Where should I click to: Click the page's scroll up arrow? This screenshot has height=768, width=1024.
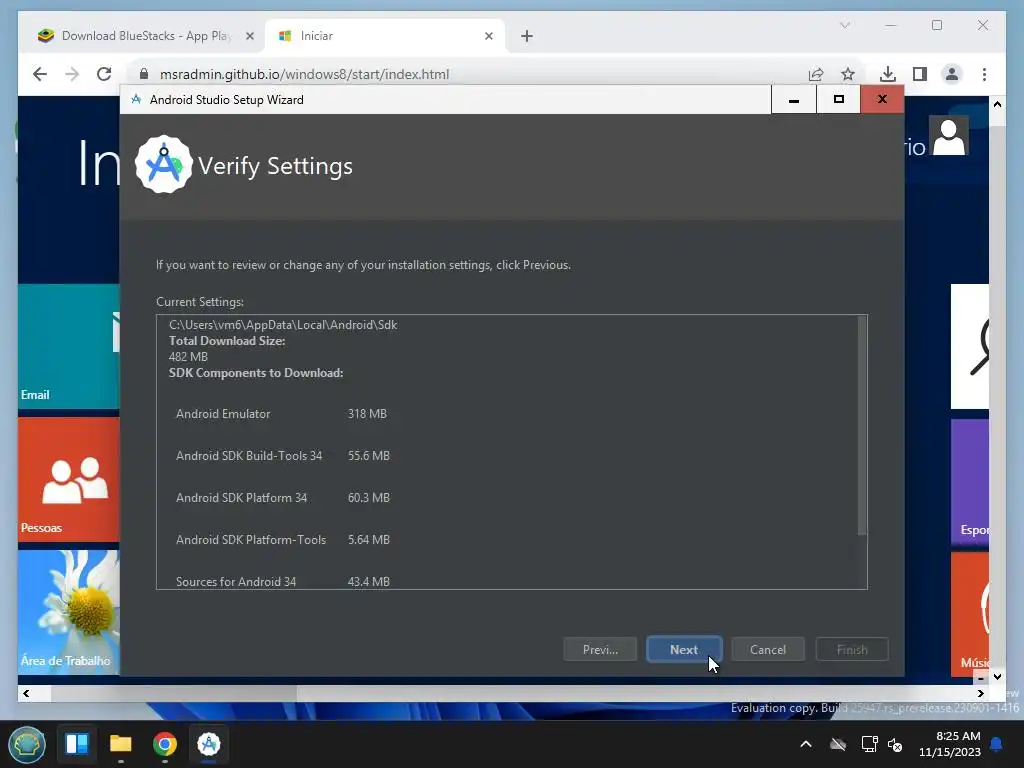tap(997, 104)
